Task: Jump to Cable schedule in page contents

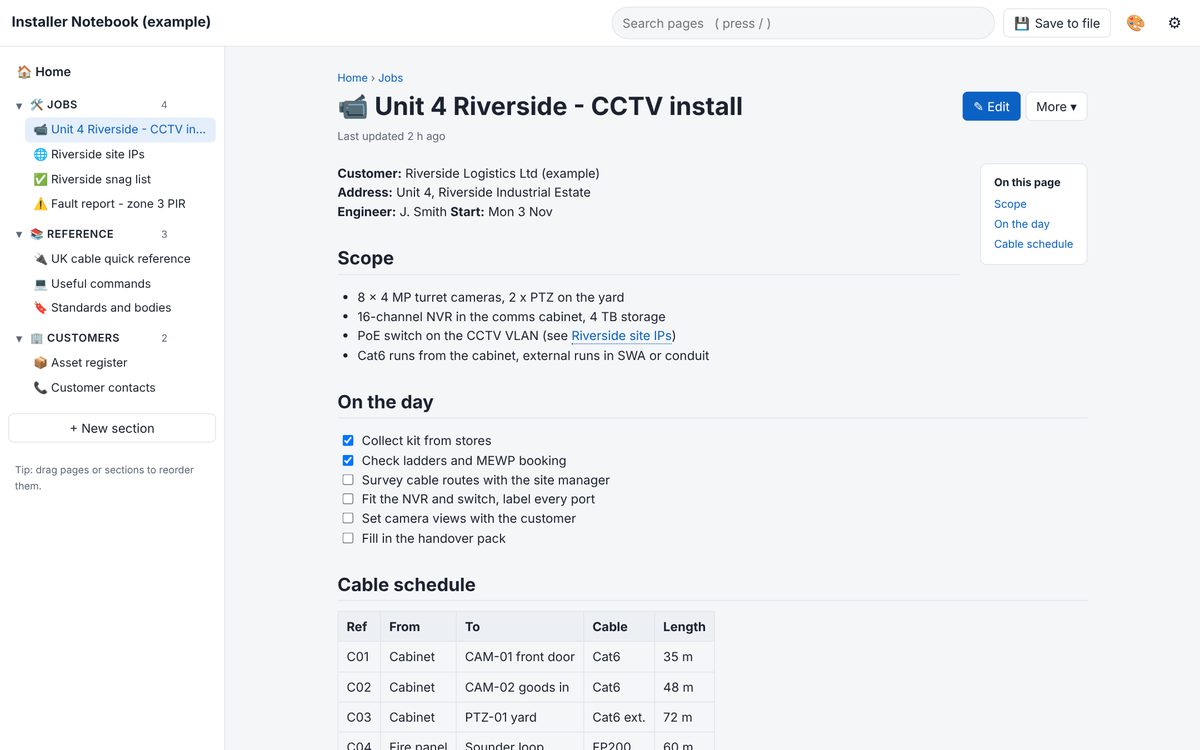Action: coord(1033,244)
